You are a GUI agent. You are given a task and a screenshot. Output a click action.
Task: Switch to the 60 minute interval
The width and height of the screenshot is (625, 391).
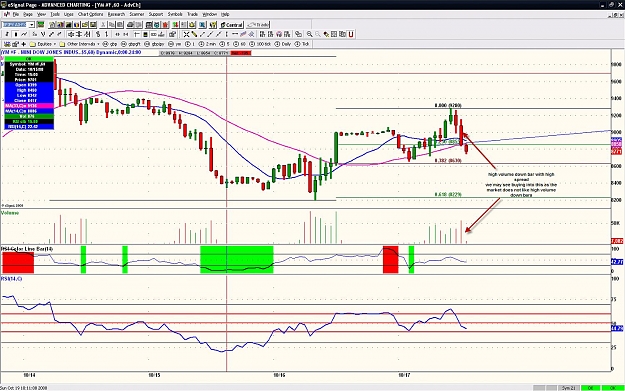click(240, 44)
